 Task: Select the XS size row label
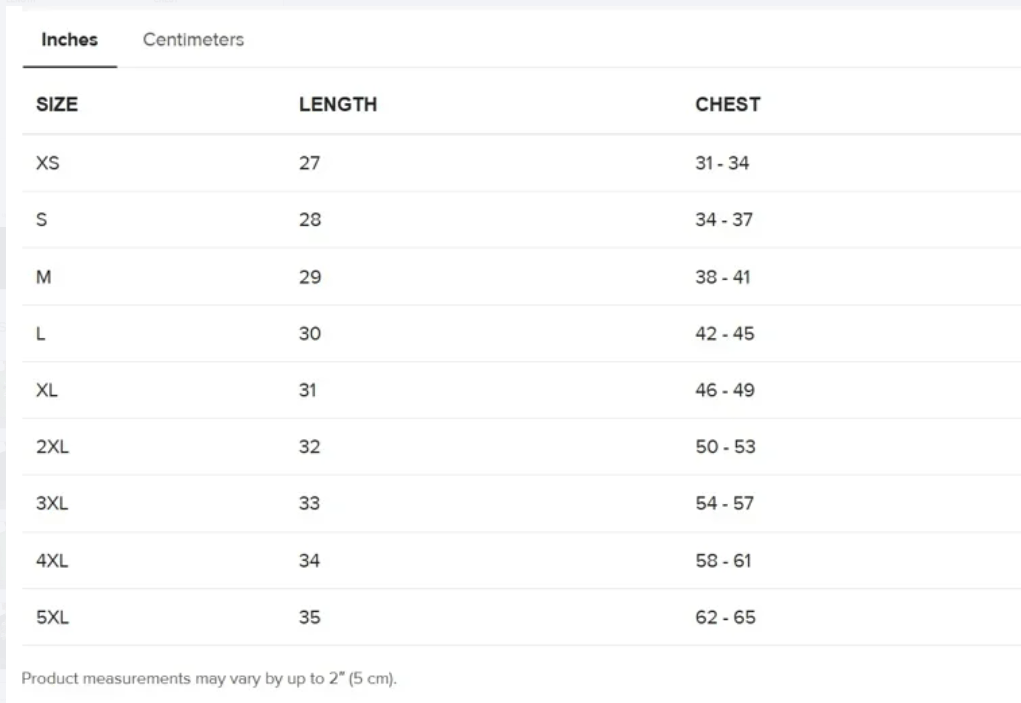click(48, 163)
